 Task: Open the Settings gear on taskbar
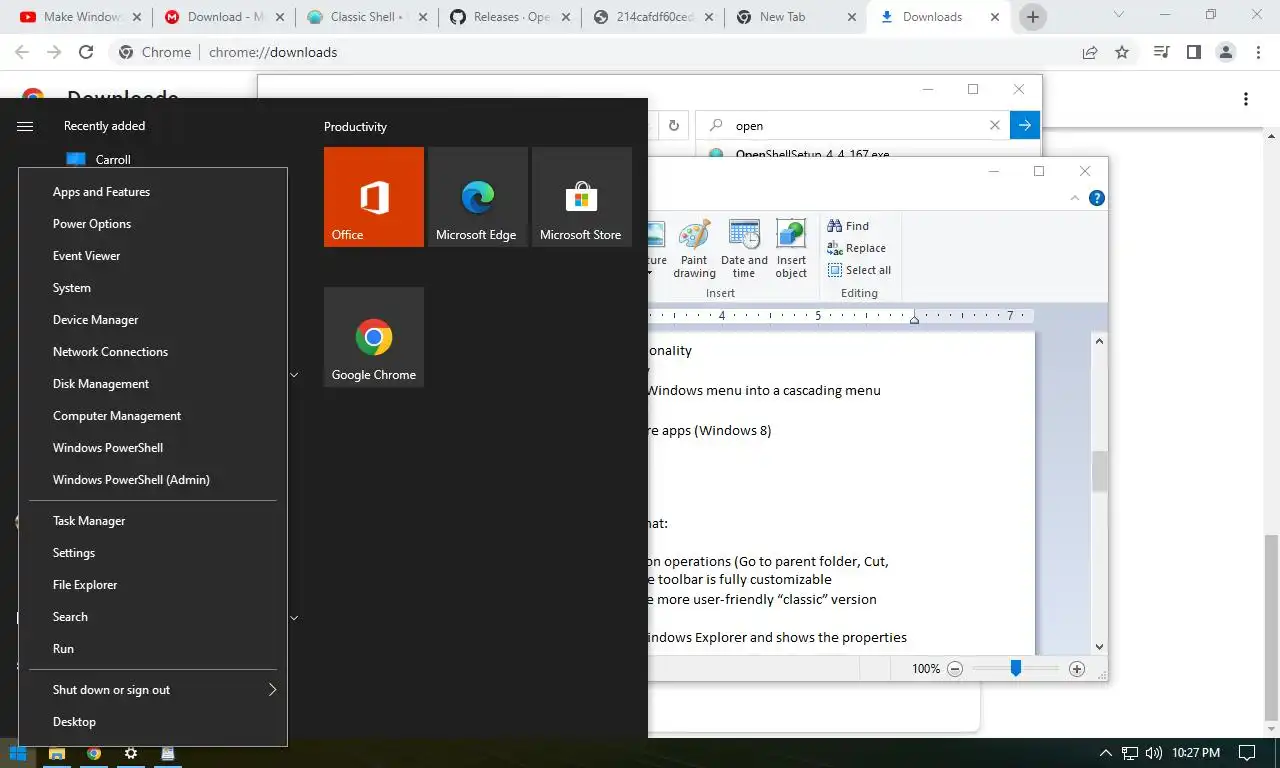tap(130, 753)
